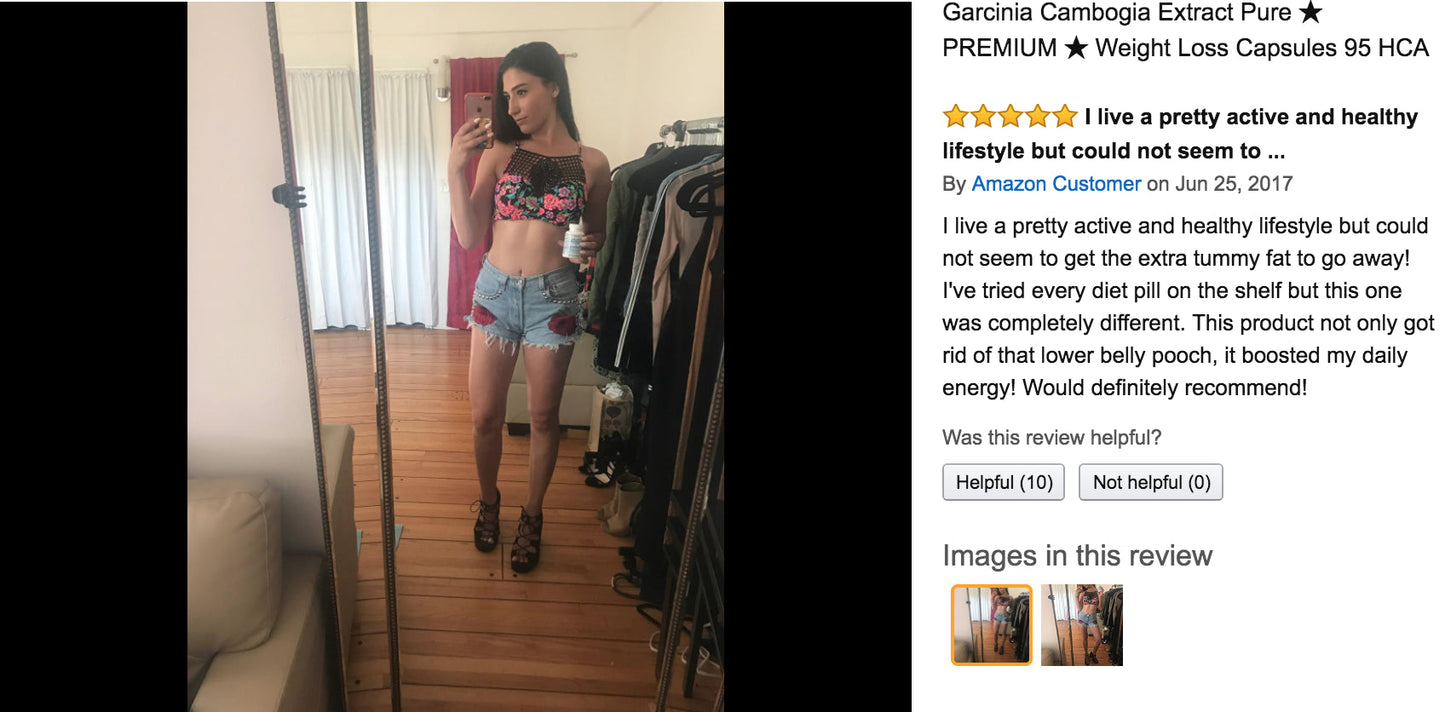The image size is (1445, 712).
Task: Click the review date Jun 25, 2017
Action: tap(1234, 184)
